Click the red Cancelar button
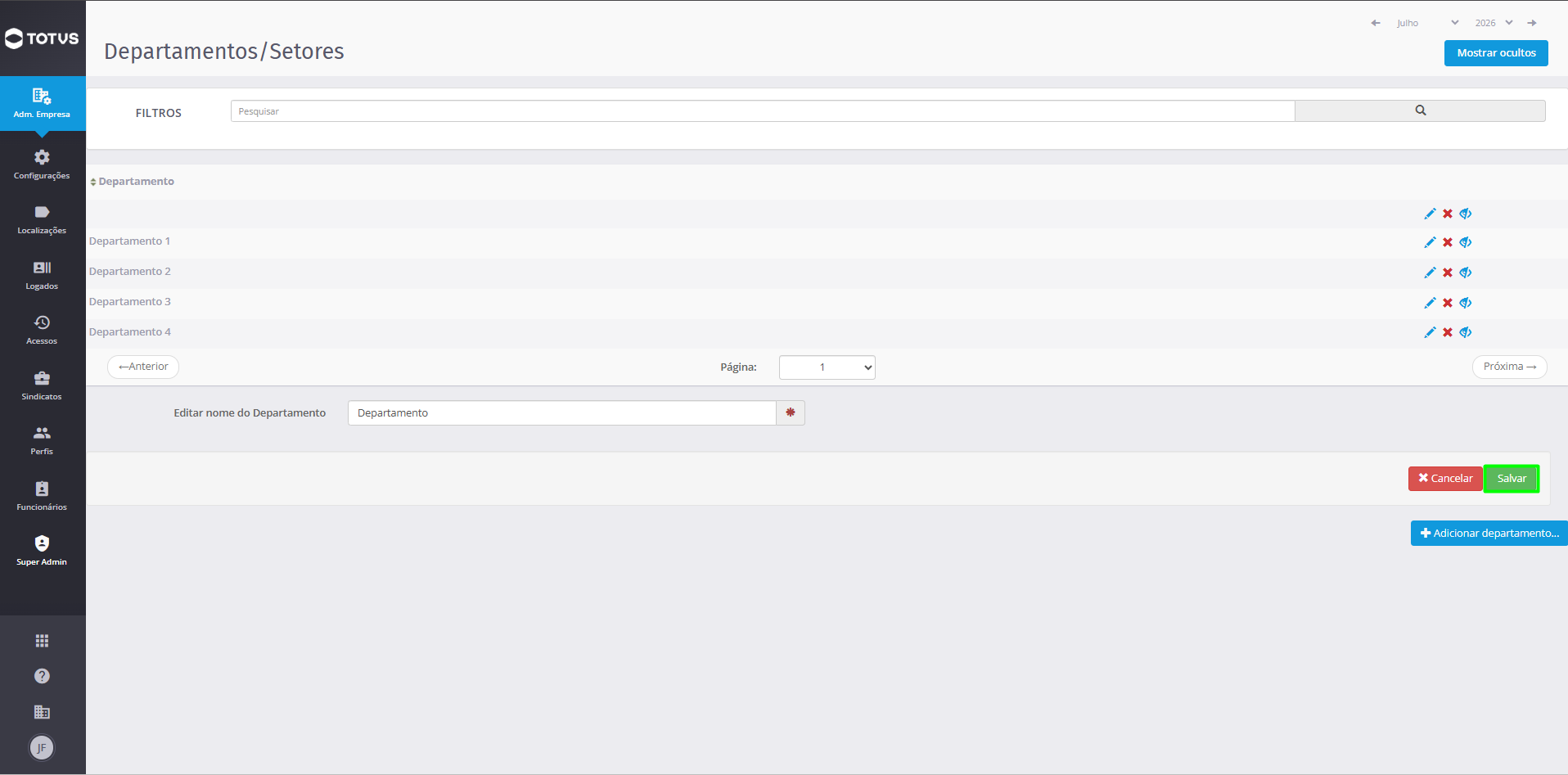 click(1445, 479)
